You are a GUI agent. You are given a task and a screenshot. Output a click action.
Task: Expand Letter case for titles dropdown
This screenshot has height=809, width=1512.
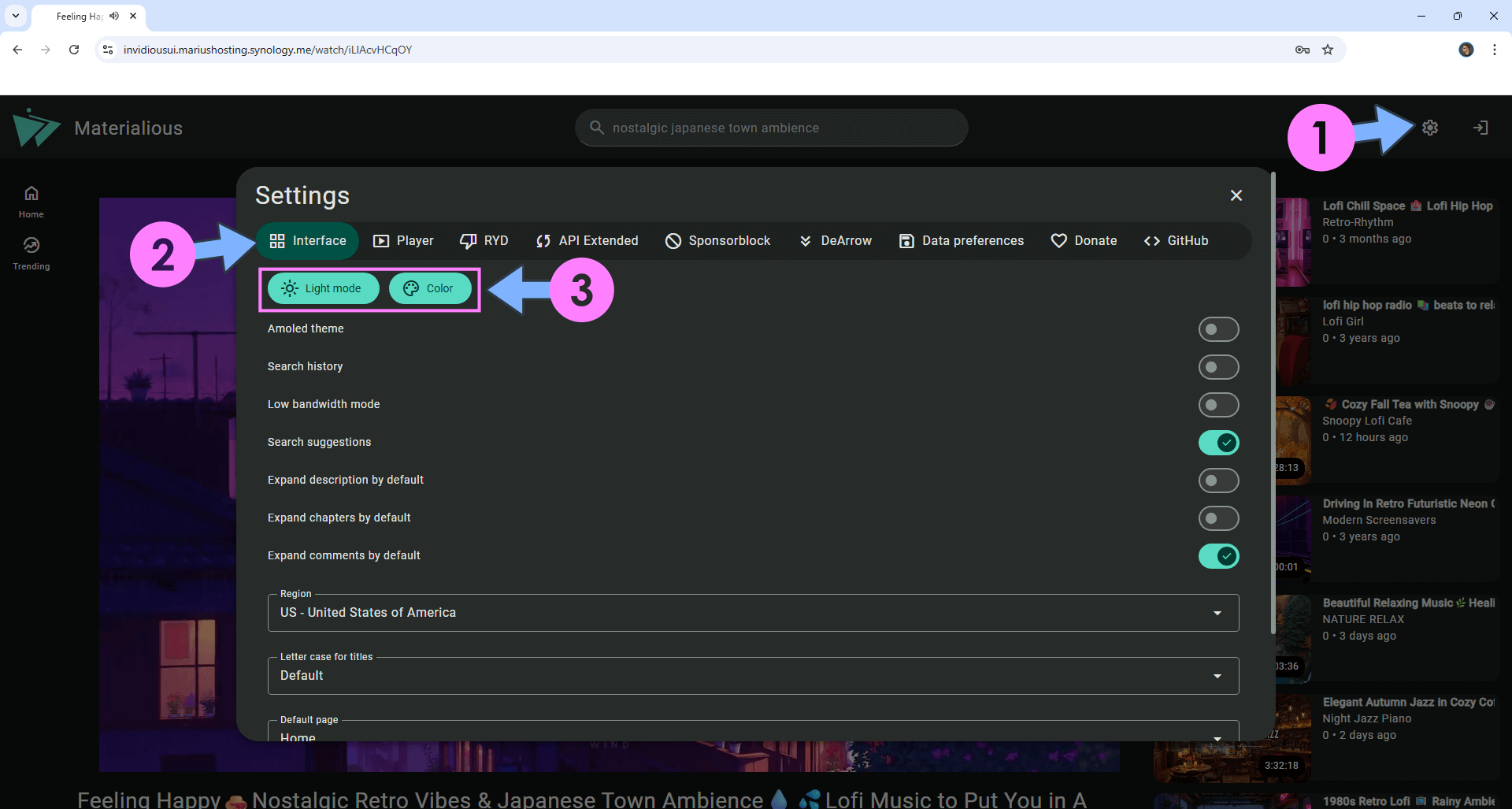click(752, 676)
